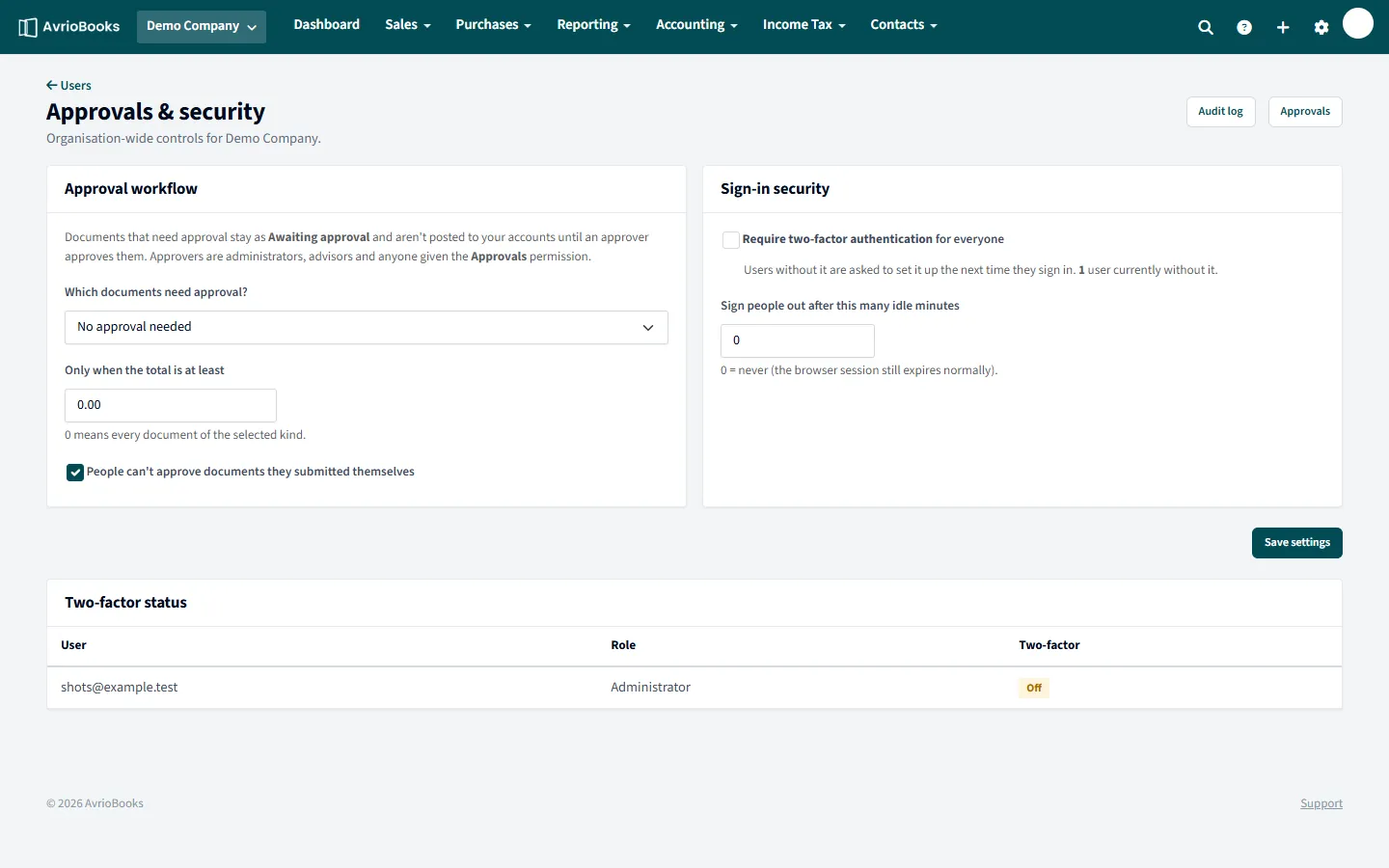Screen dimensions: 1389x868
Task: Focus the idle minutes field
Action: tap(798, 340)
